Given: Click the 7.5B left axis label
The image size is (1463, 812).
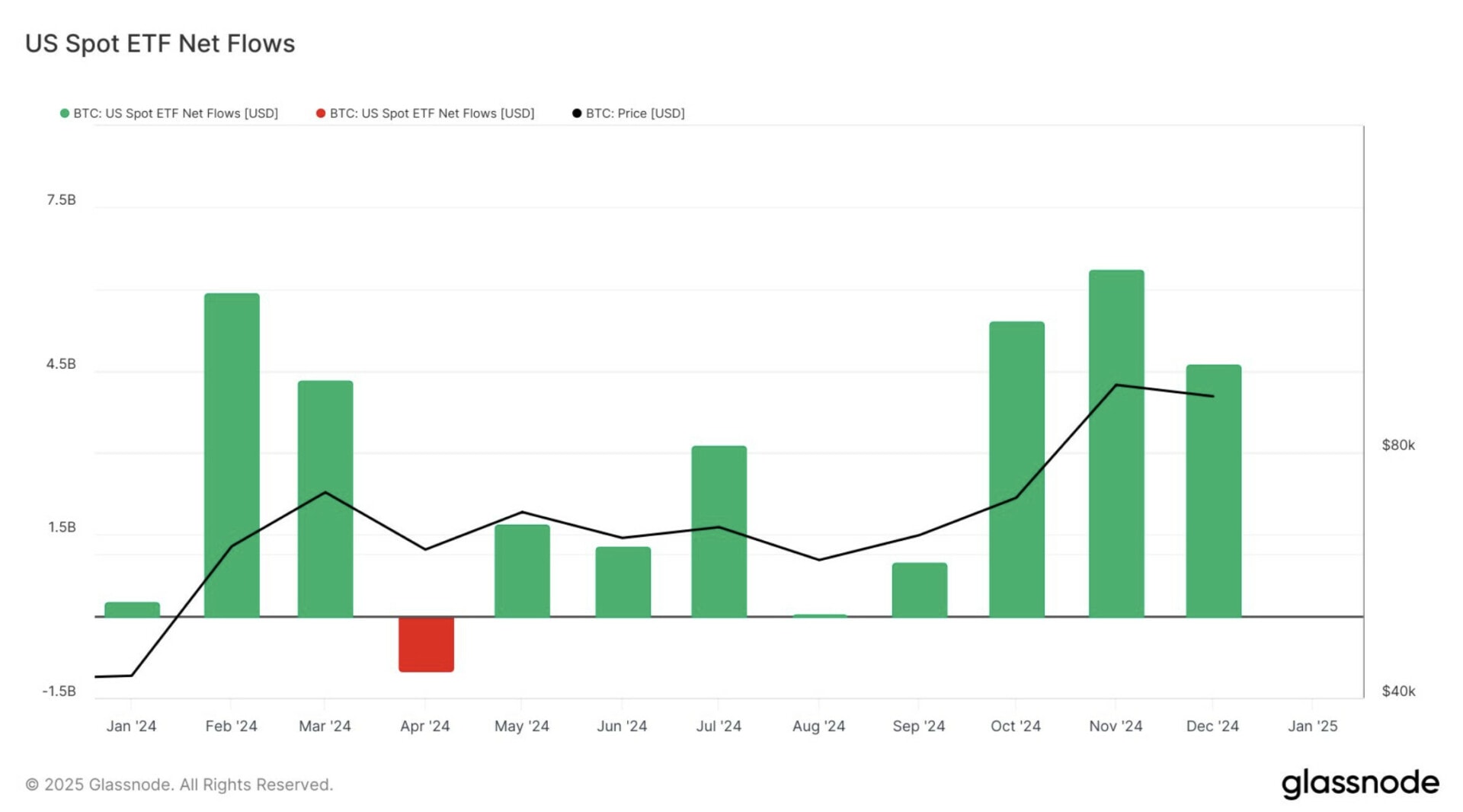Looking at the screenshot, I should 61,200.
